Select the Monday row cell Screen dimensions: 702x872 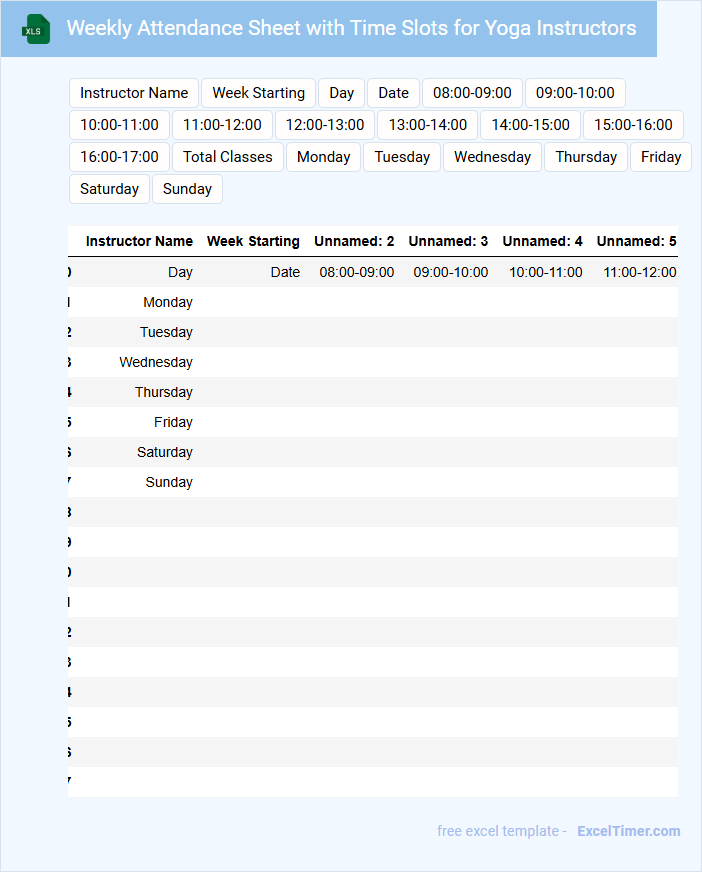click(168, 303)
